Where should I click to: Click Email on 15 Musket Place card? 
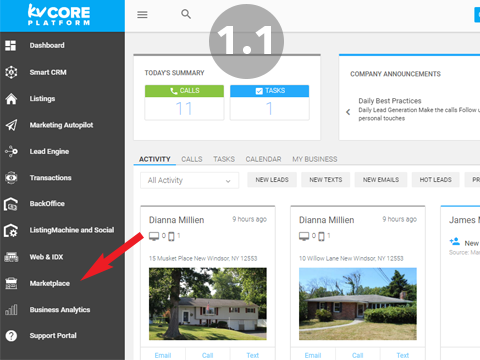pos(163,355)
